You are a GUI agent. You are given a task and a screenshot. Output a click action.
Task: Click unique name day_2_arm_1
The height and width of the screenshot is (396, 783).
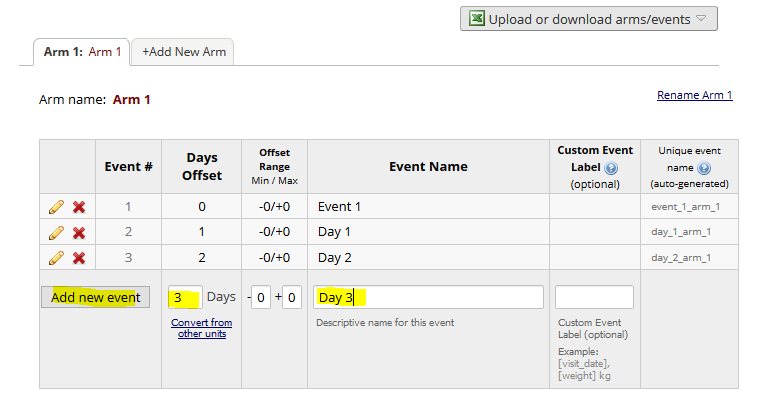(x=681, y=258)
